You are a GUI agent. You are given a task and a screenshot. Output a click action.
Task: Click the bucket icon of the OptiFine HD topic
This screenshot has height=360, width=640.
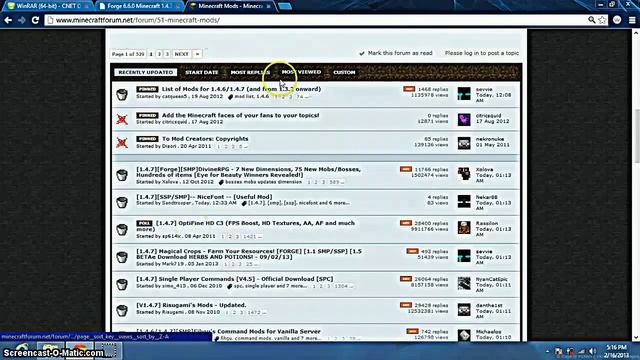pyautogui.click(x=122, y=229)
